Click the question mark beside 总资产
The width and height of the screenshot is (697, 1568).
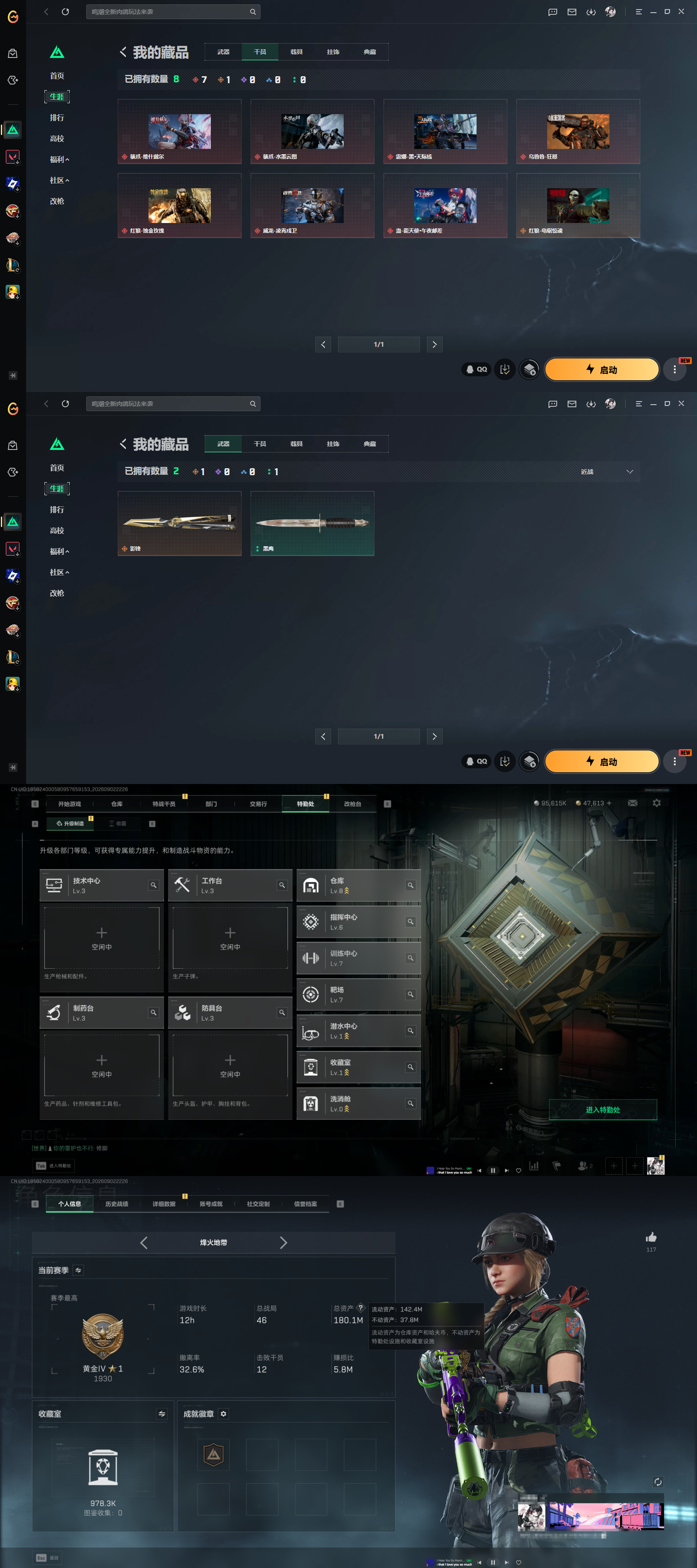(x=360, y=1308)
